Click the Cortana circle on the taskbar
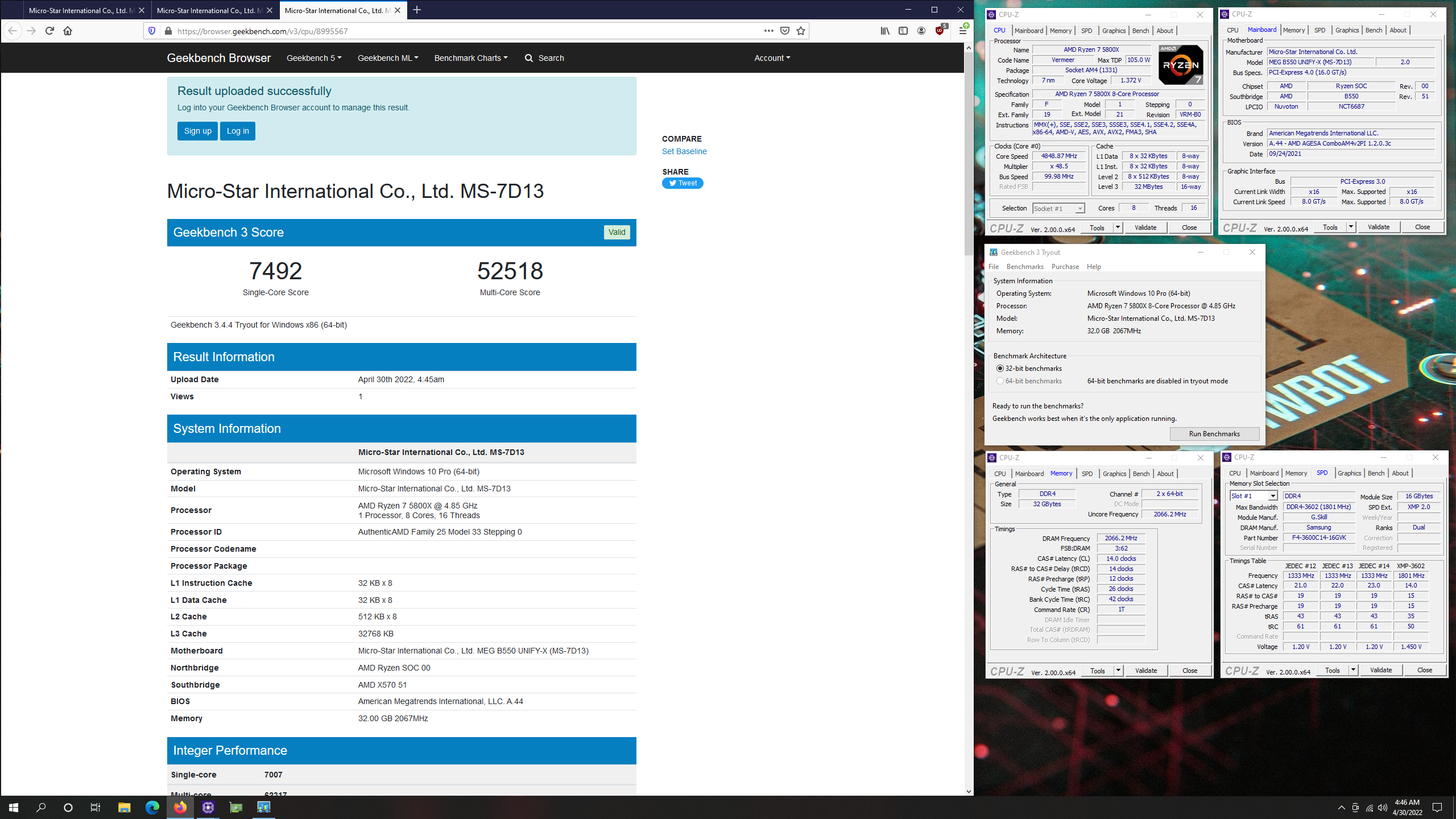 pyautogui.click(x=68, y=807)
